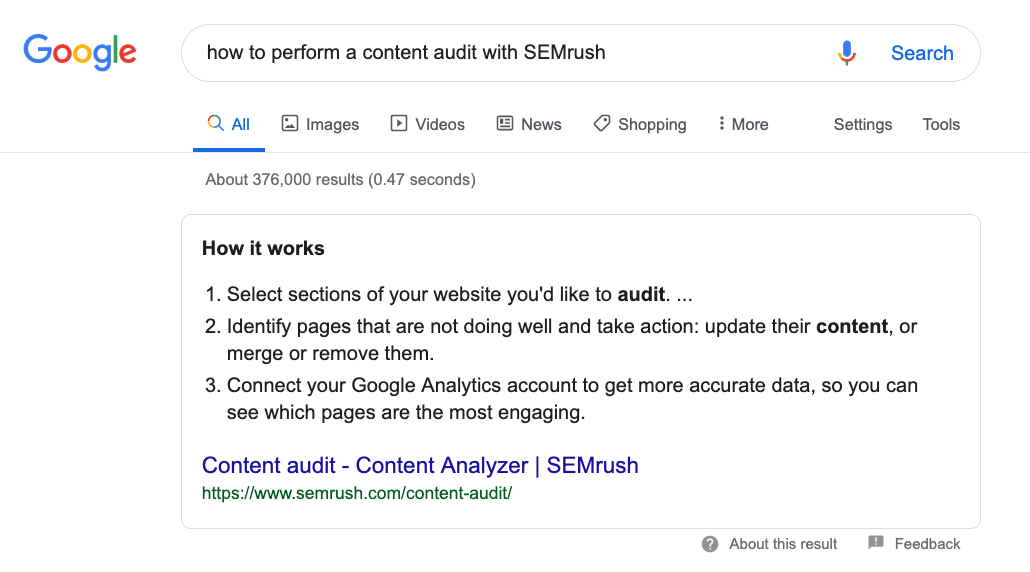Click the Shopping tab tag icon
The height and width of the screenshot is (572, 1030).
coord(602,124)
